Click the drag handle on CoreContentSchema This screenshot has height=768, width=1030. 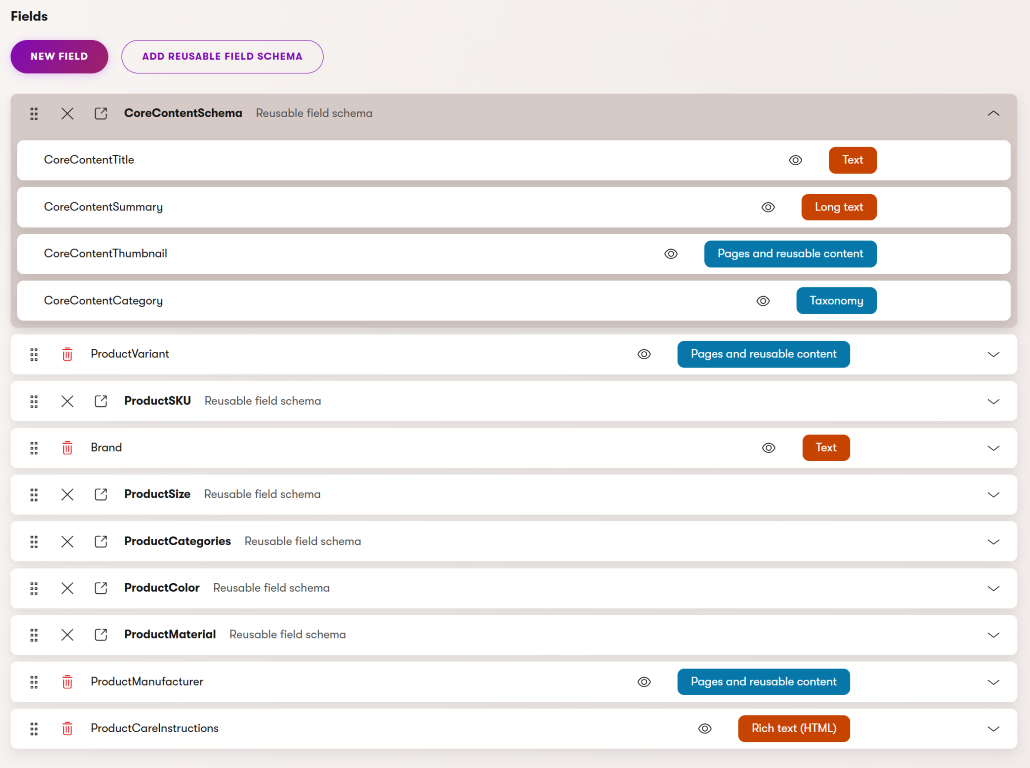point(33,113)
